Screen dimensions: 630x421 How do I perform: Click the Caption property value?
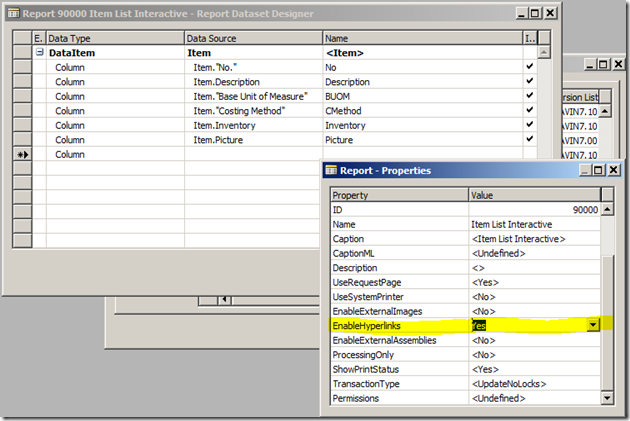coord(534,239)
